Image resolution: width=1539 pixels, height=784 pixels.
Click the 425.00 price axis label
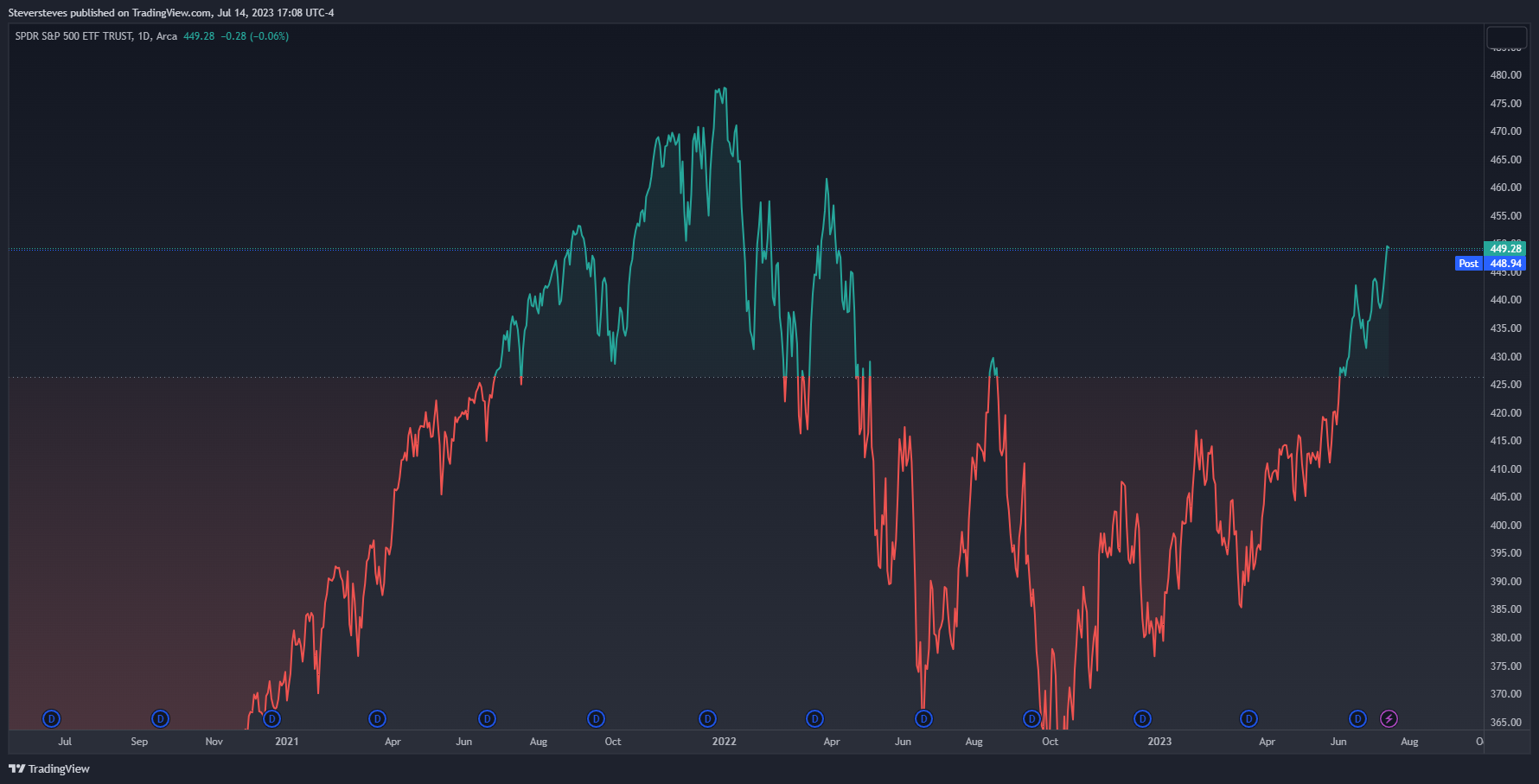1505,385
